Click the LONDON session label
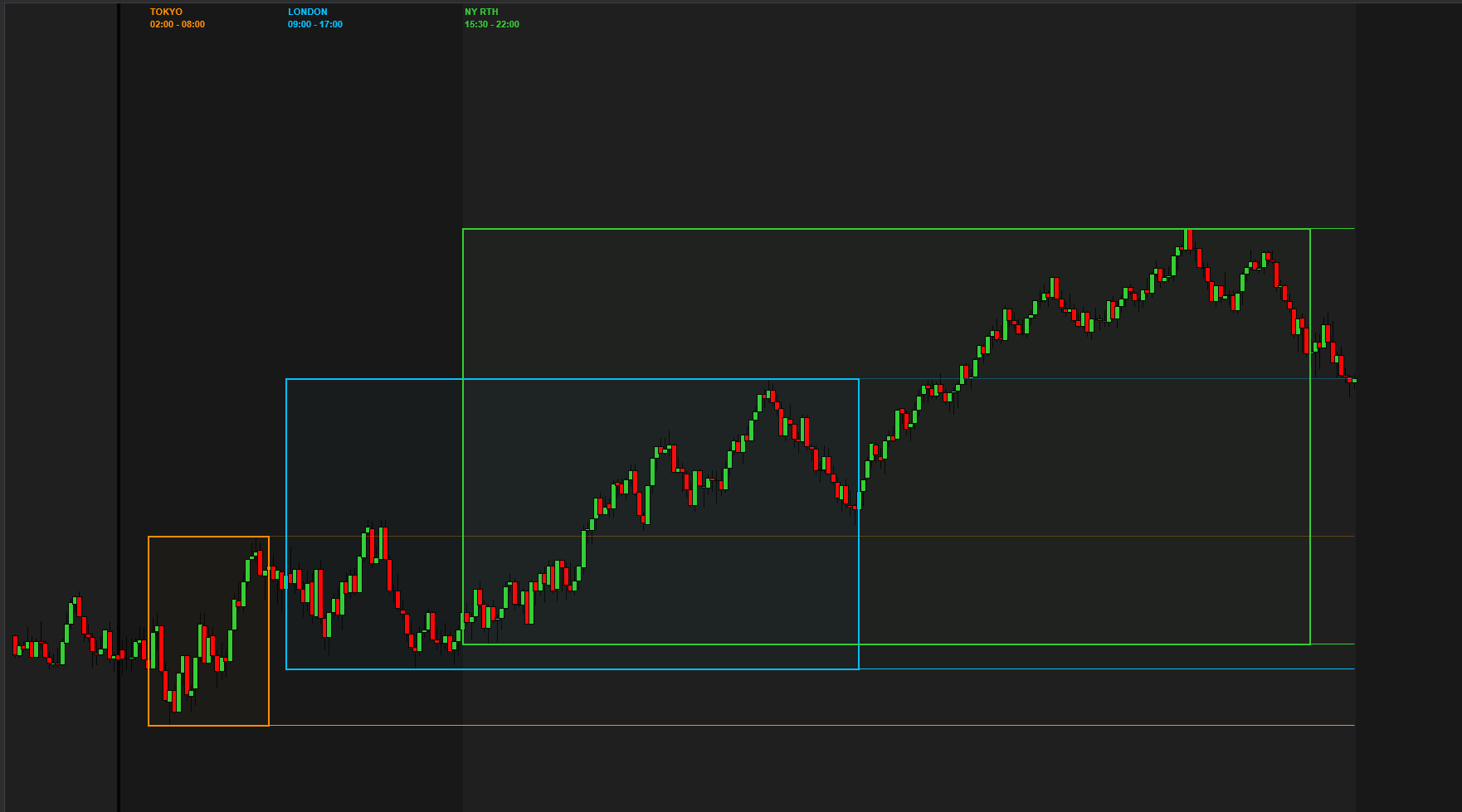The width and height of the screenshot is (1462, 812). click(x=308, y=12)
